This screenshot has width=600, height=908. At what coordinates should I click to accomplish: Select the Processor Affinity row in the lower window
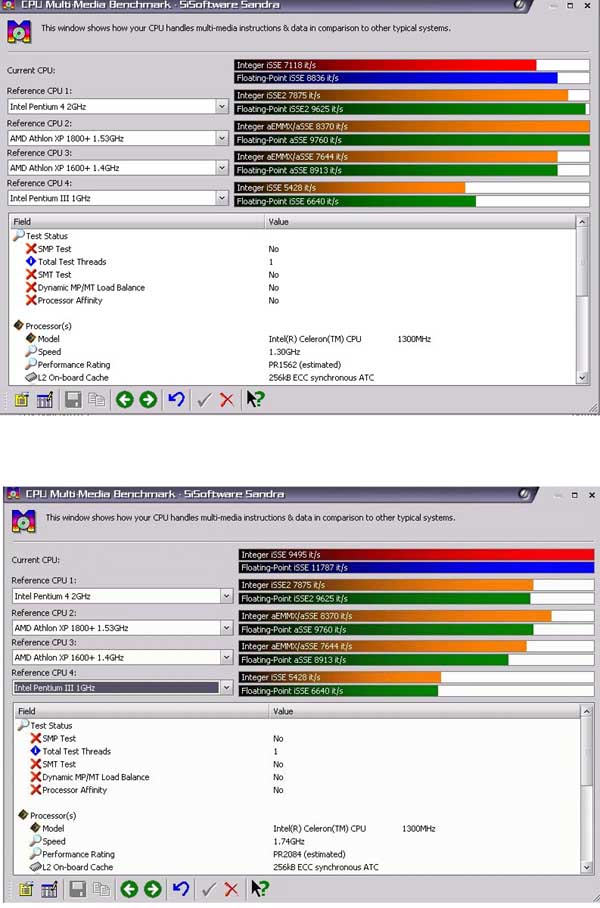click(x=297, y=790)
